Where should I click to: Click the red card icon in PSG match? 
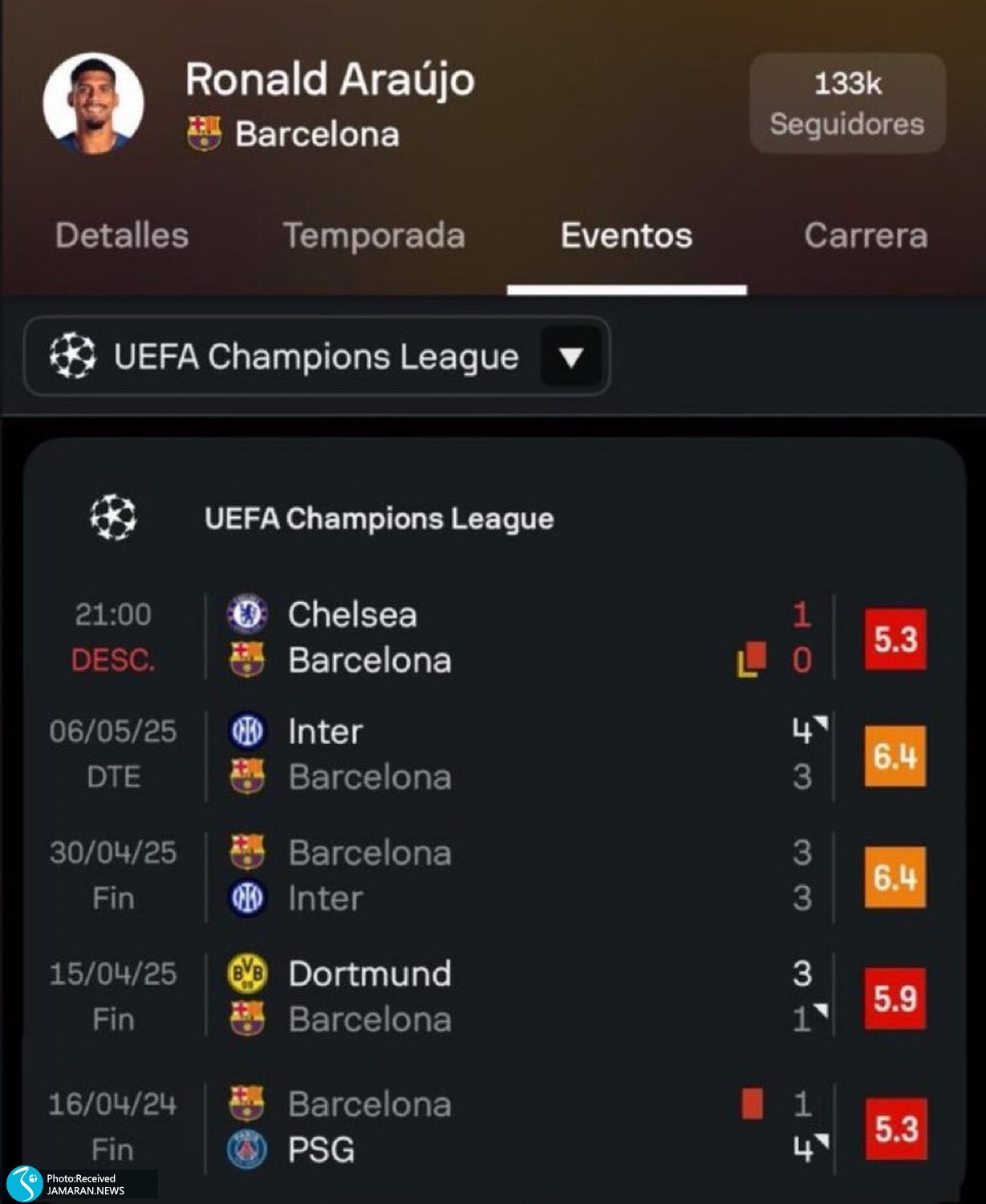pos(753,1104)
